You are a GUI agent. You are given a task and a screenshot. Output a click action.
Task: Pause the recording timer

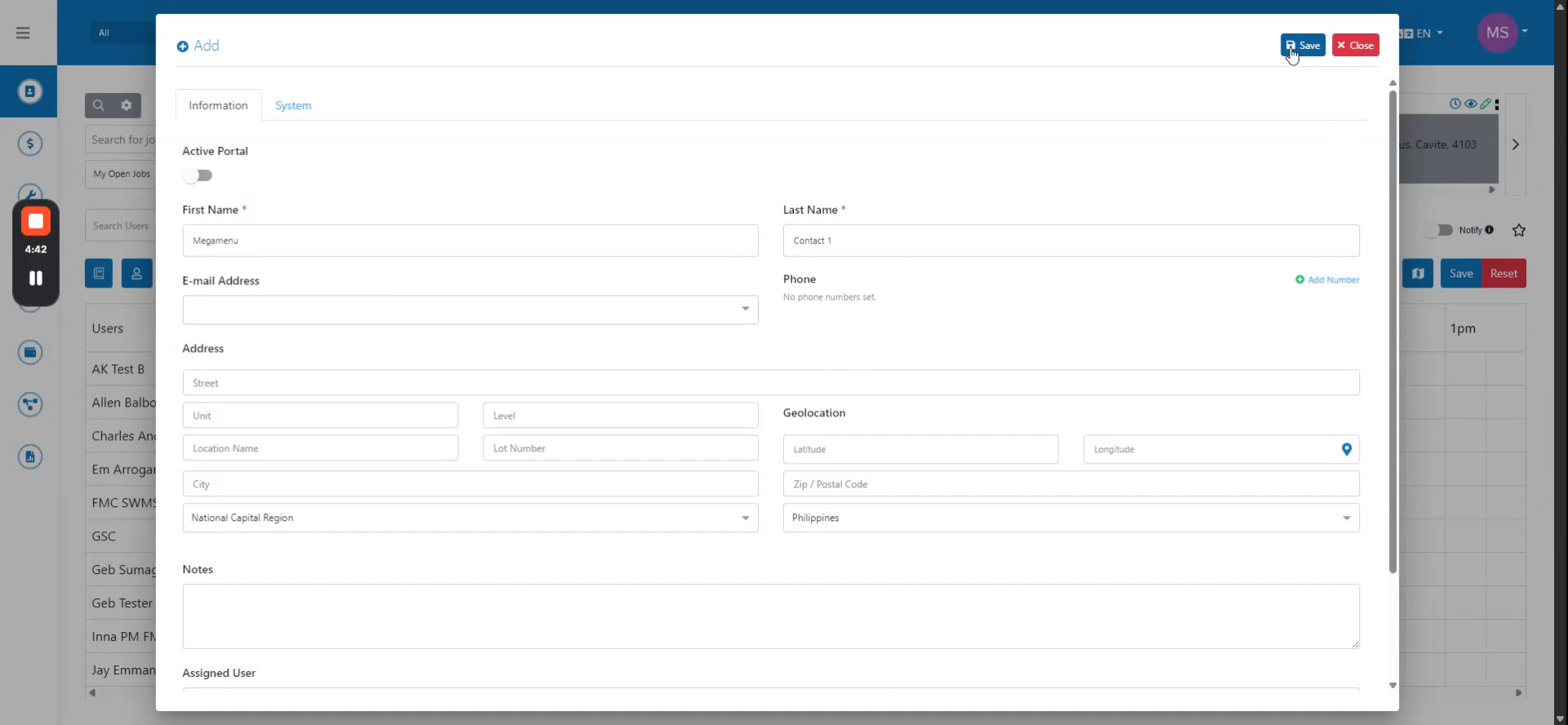pyautogui.click(x=36, y=278)
